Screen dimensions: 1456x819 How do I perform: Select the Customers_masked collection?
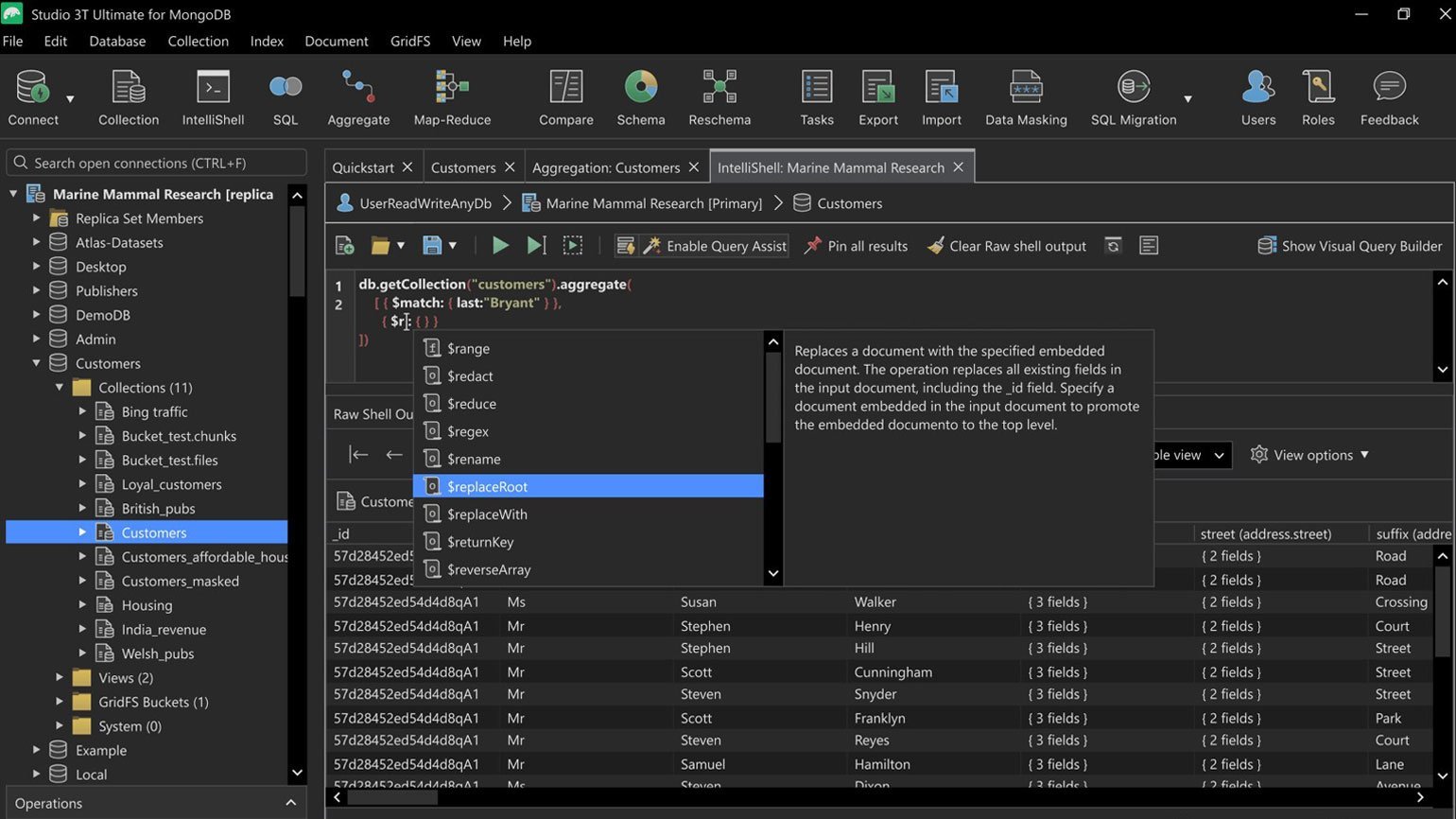click(181, 581)
